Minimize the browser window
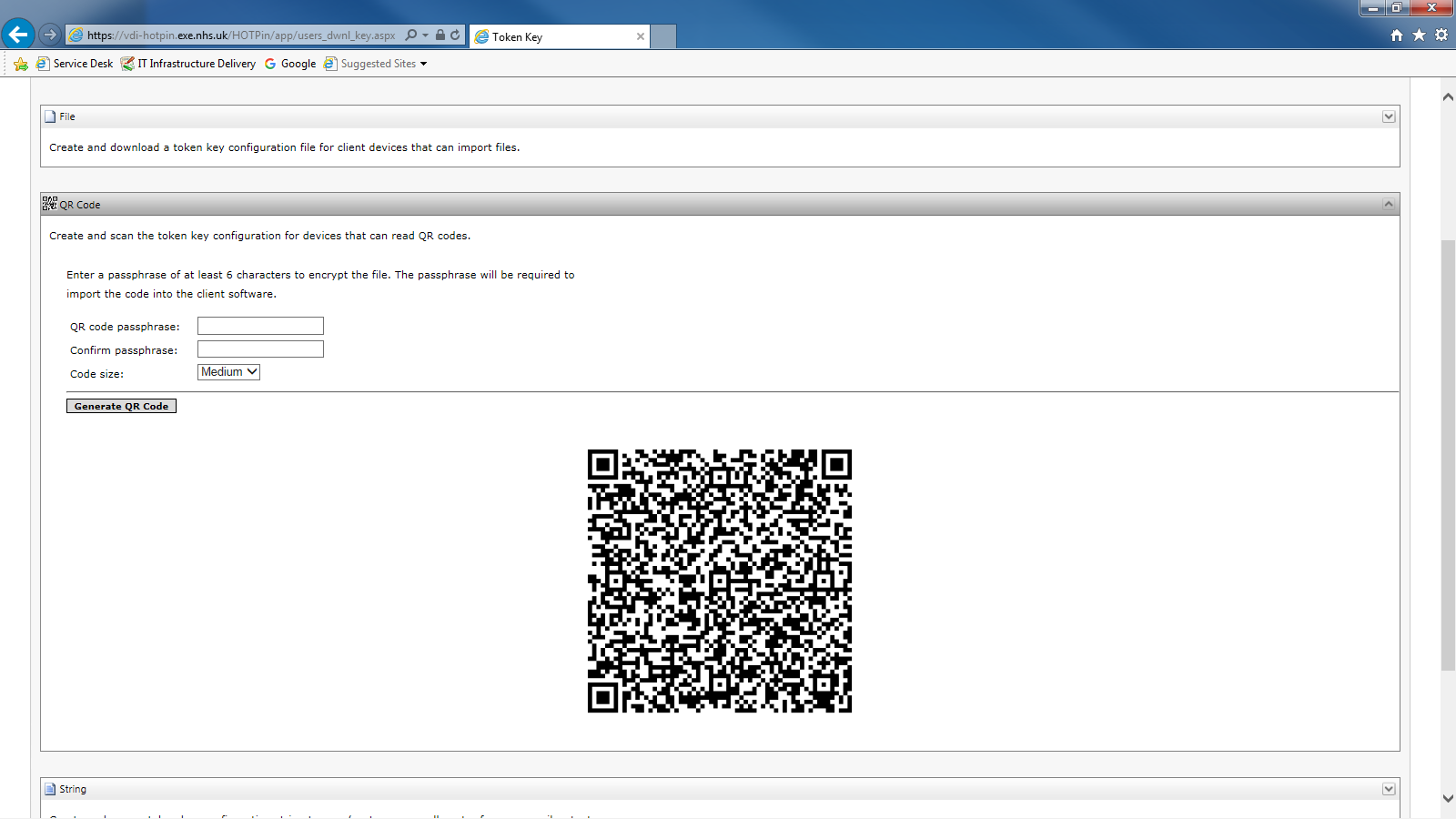This screenshot has width=1456, height=819. pyautogui.click(x=1373, y=8)
